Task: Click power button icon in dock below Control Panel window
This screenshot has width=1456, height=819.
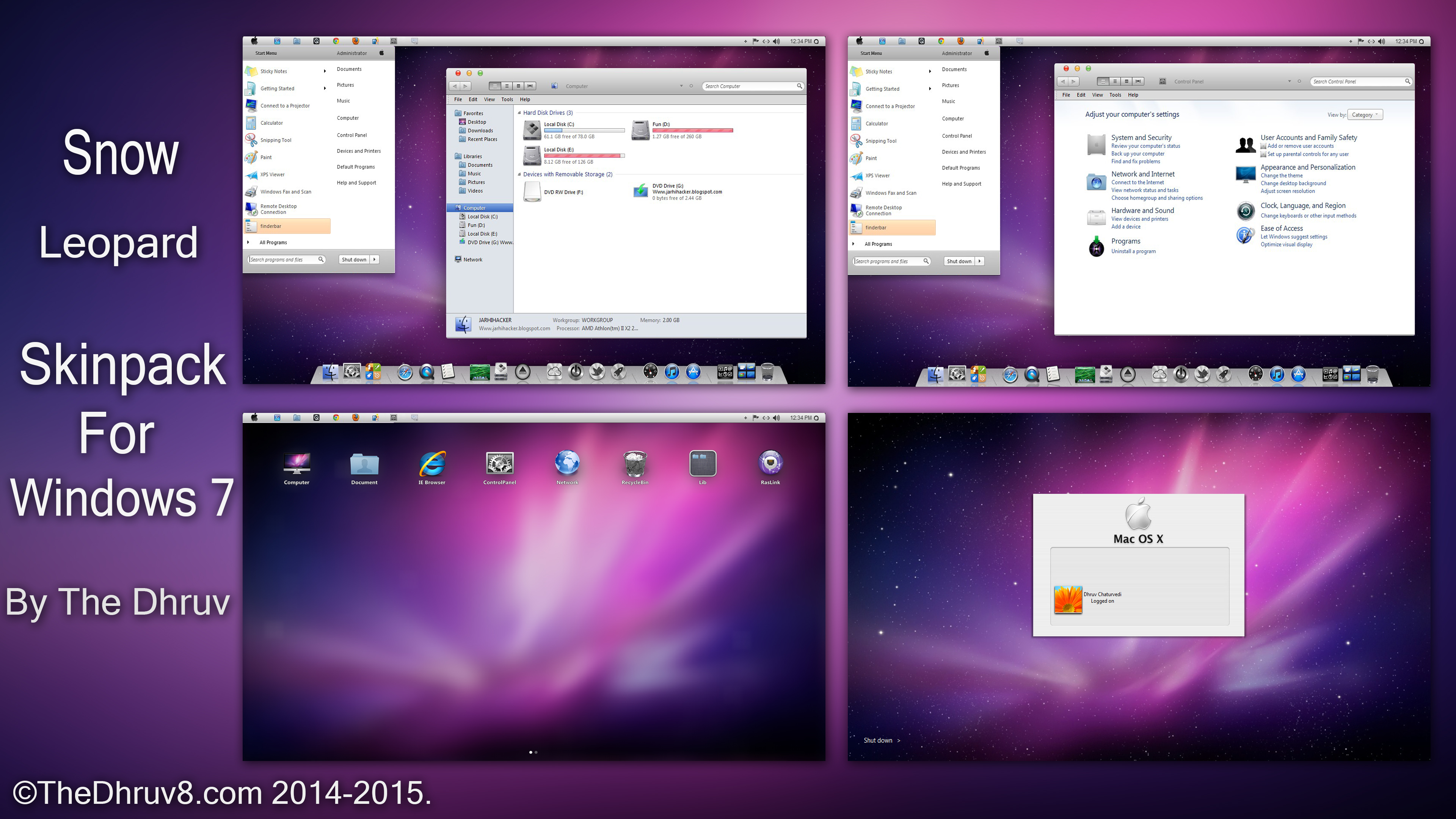Action: (x=1181, y=374)
